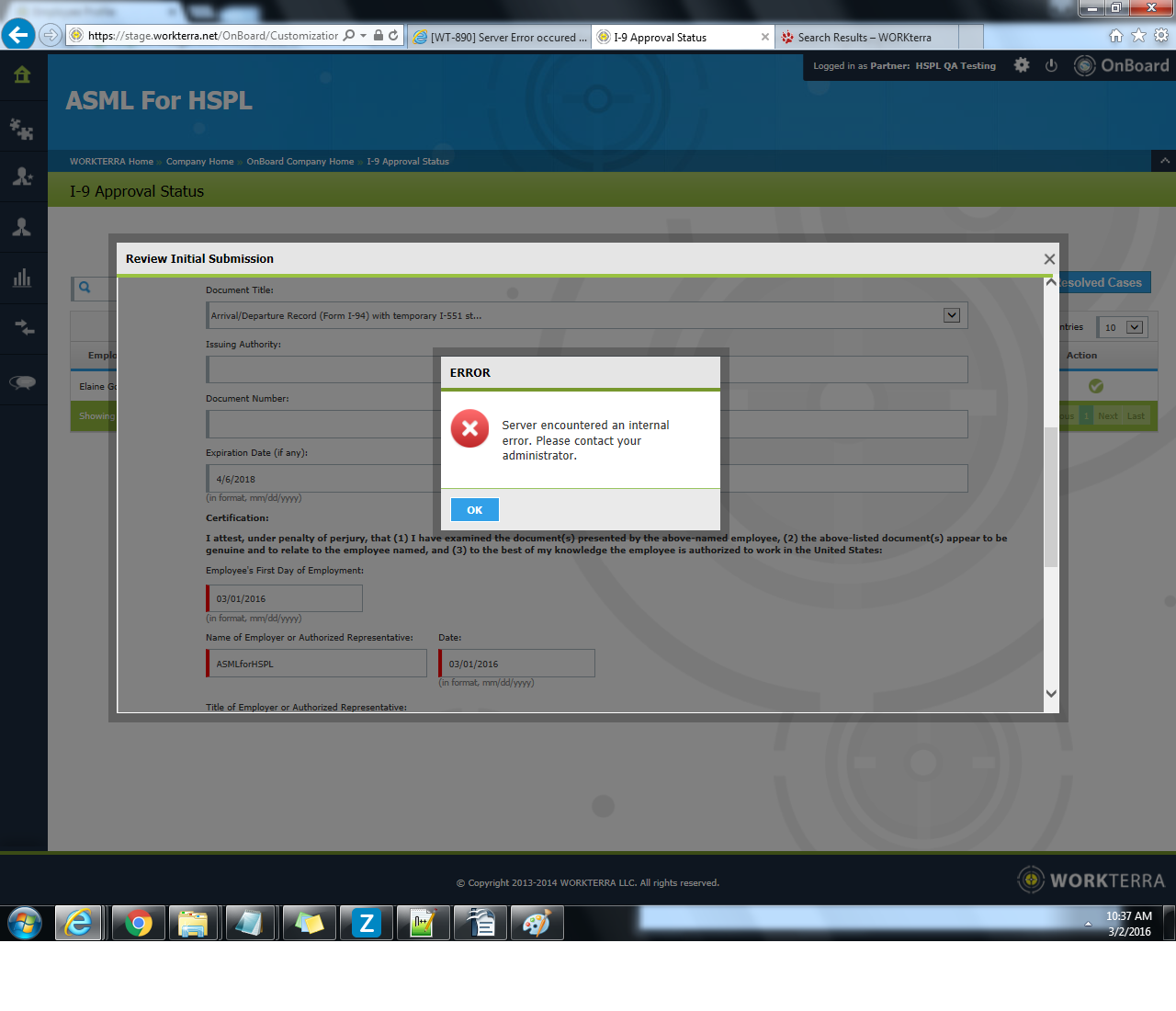
Task: Click the green checkmark action icon
Action: [x=1095, y=386]
